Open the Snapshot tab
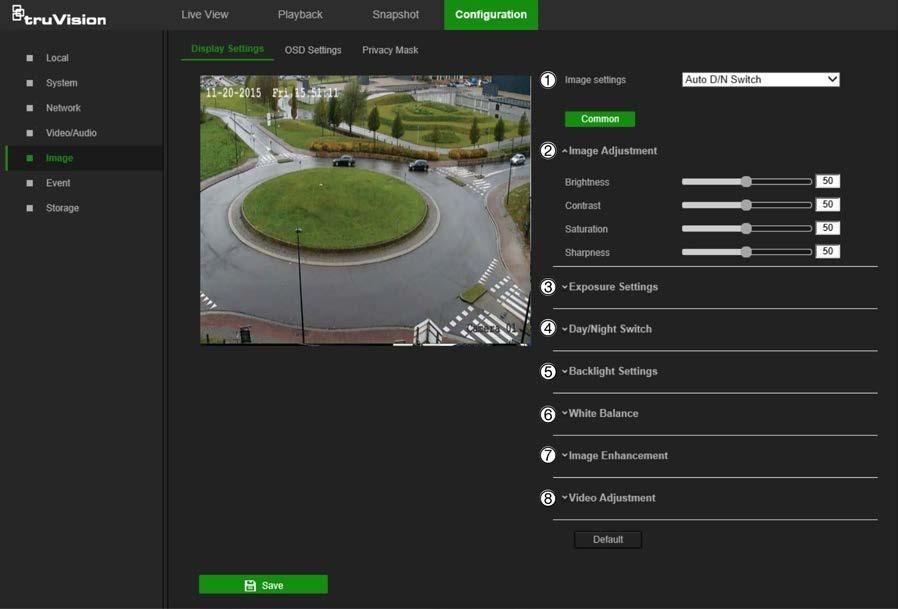The image size is (898, 609). point(395,15)
